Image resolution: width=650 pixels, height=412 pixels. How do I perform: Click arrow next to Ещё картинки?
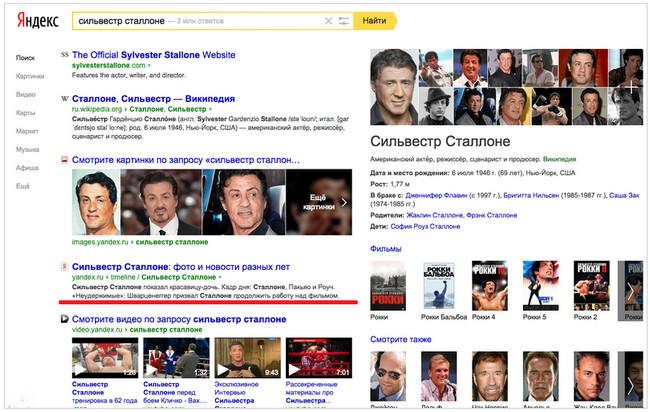click(344, 202)
